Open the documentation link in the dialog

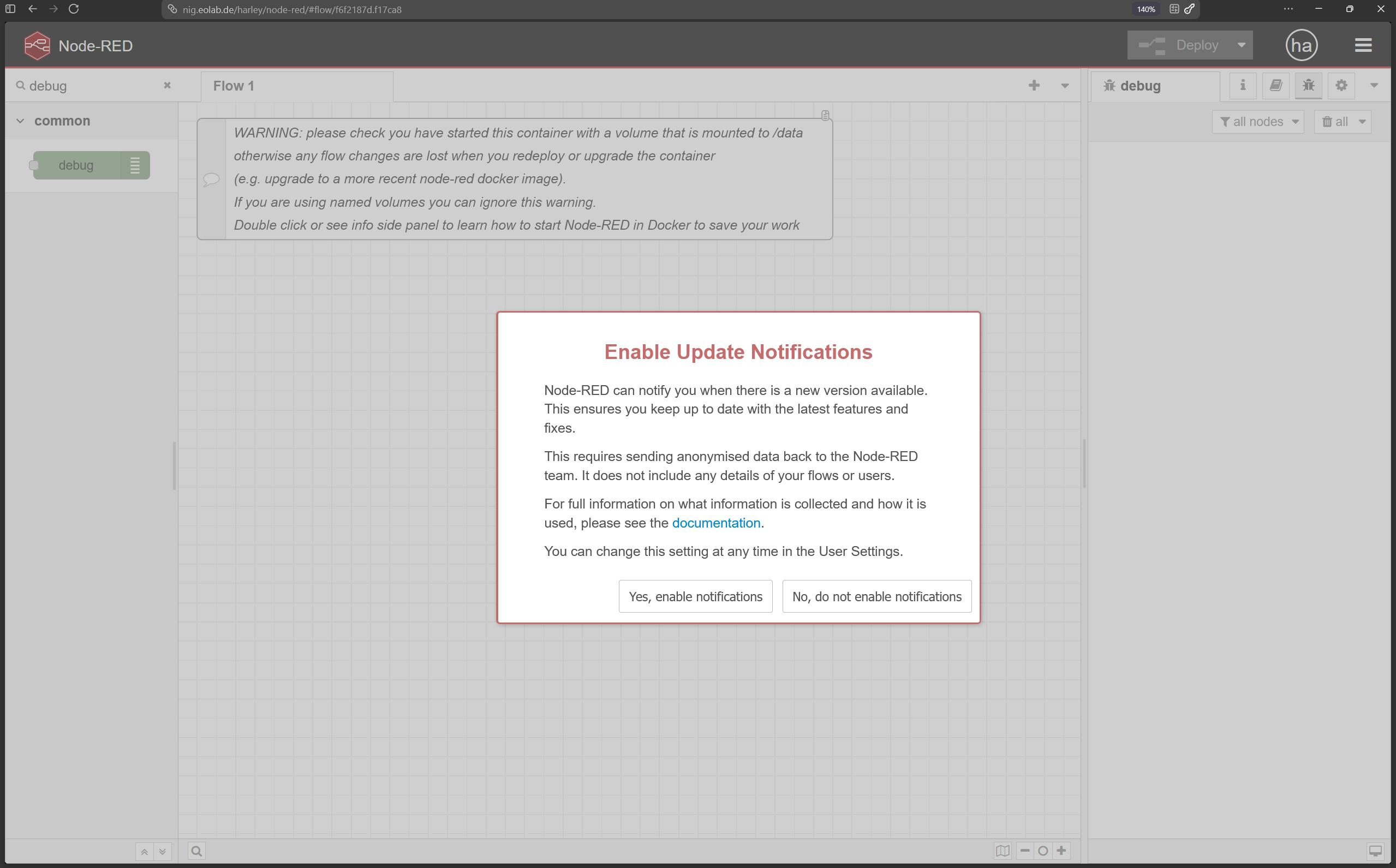[x=716, y=523]
